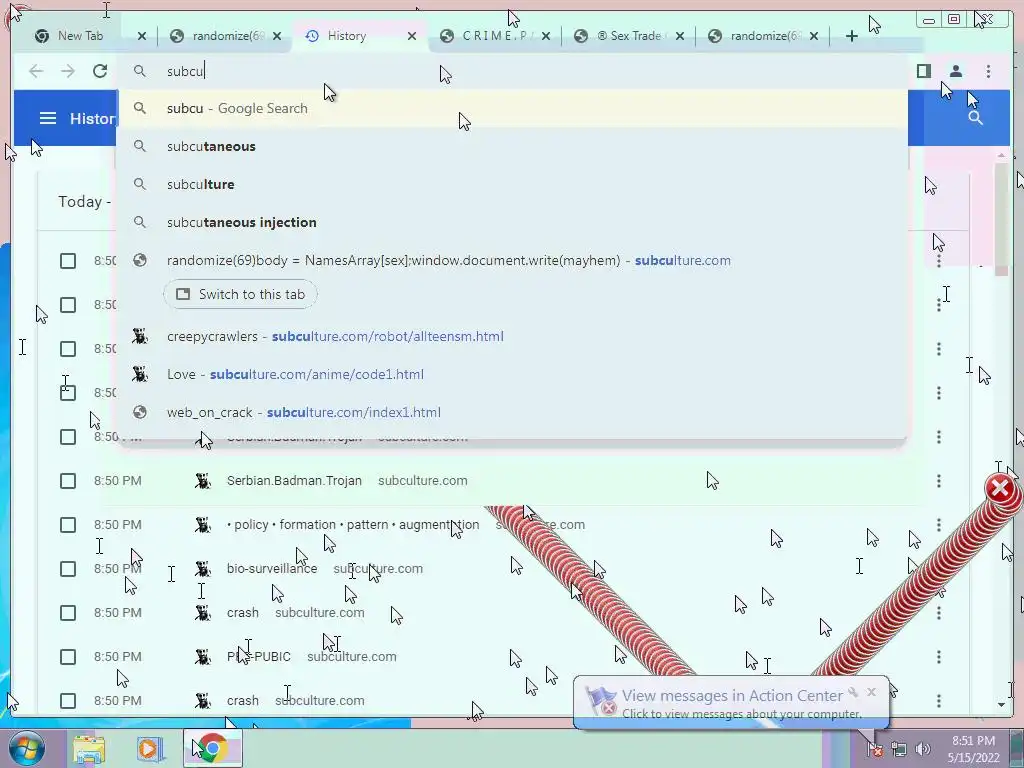
Task: Choose 'subcutaneous injection' suggestion
Action: coord(512,222)
